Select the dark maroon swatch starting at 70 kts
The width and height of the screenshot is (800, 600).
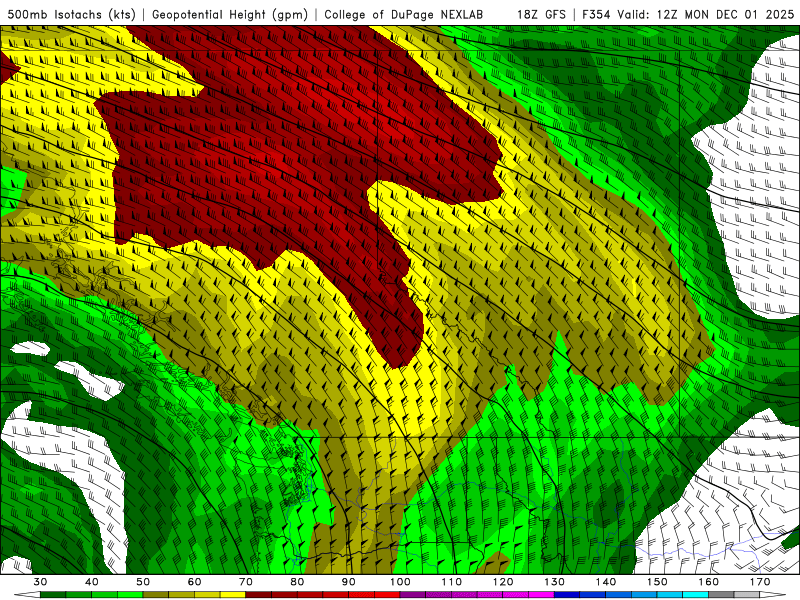point(259,594)
